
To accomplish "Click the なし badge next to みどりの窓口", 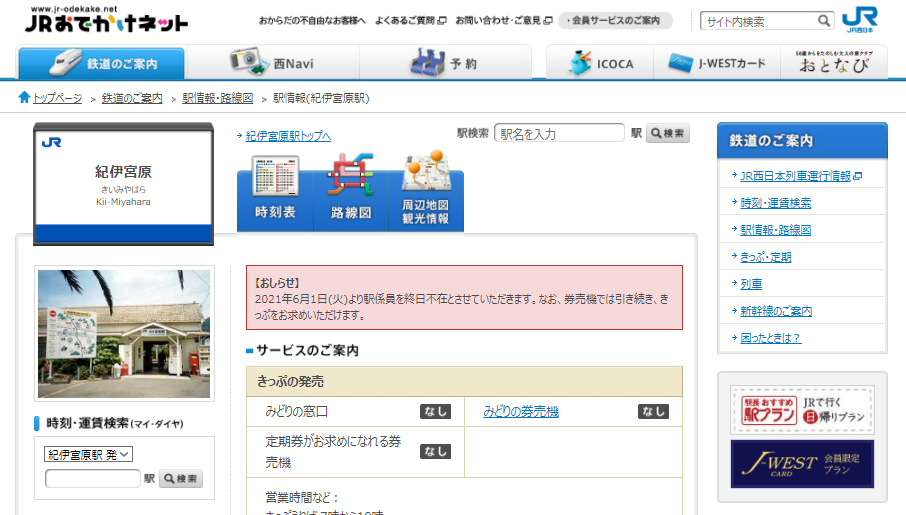I will click(435, 412).
